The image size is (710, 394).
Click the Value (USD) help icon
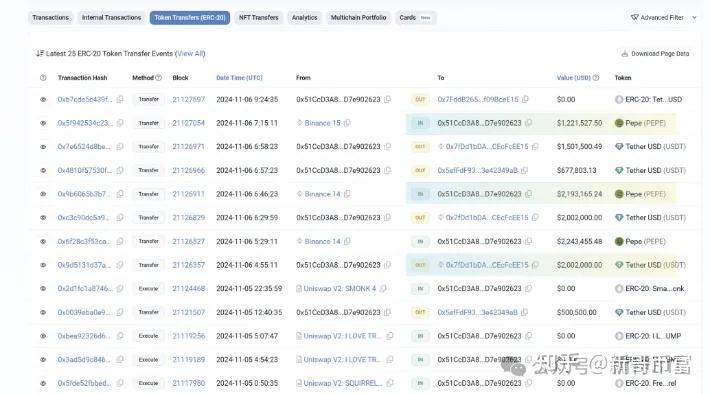(596, 78)
